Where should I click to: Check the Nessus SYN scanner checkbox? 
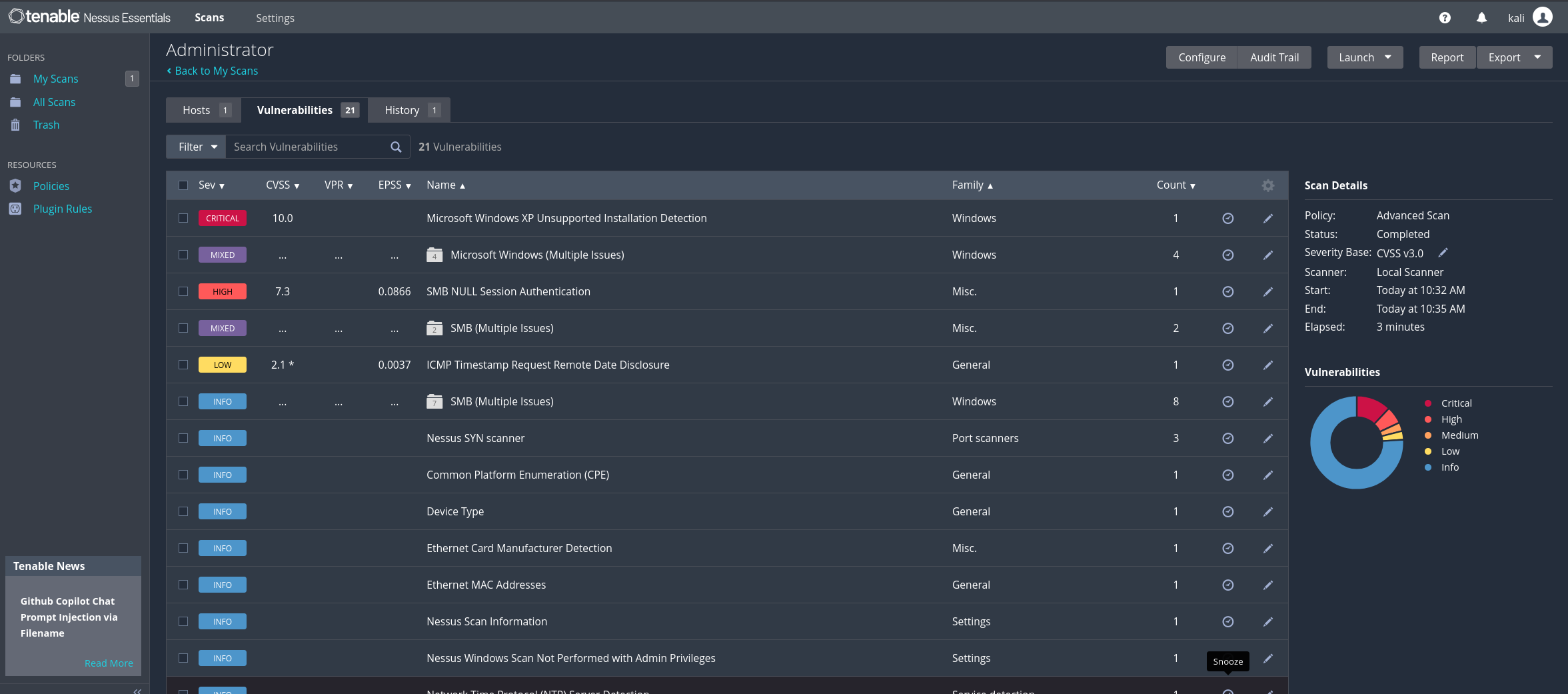[x=183, y=438]
